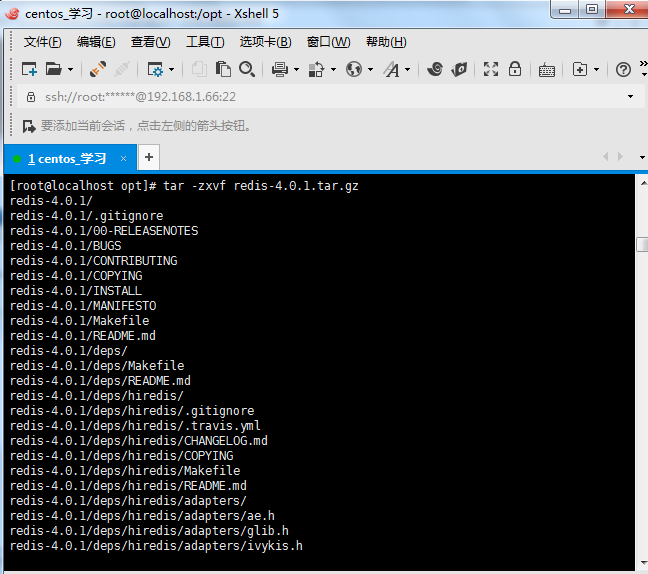
Task: Click the Xshell app icon in title bar
Action: pyautogui.click(x=12, y=14)
